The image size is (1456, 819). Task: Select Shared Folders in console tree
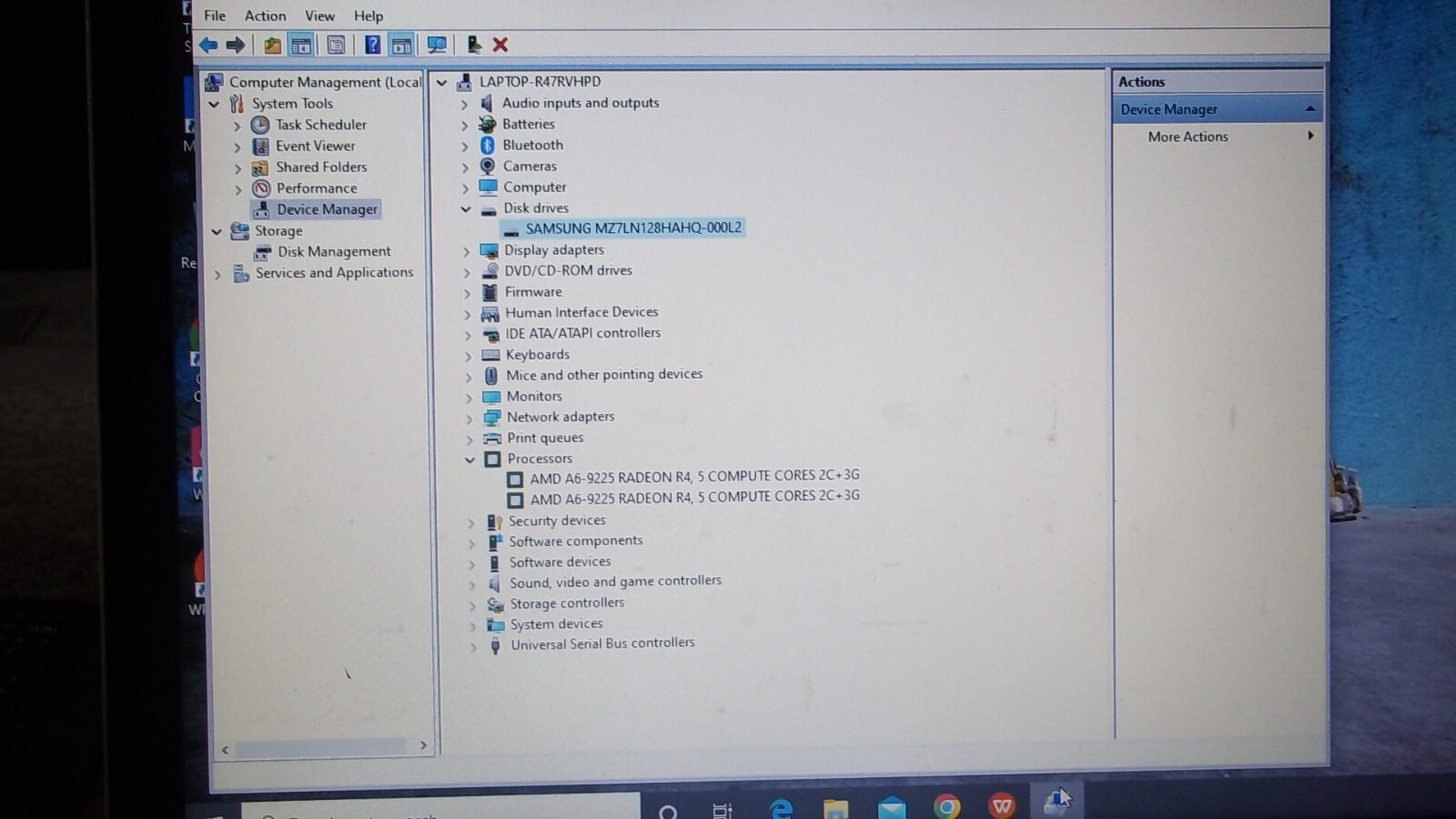point(321,167)
